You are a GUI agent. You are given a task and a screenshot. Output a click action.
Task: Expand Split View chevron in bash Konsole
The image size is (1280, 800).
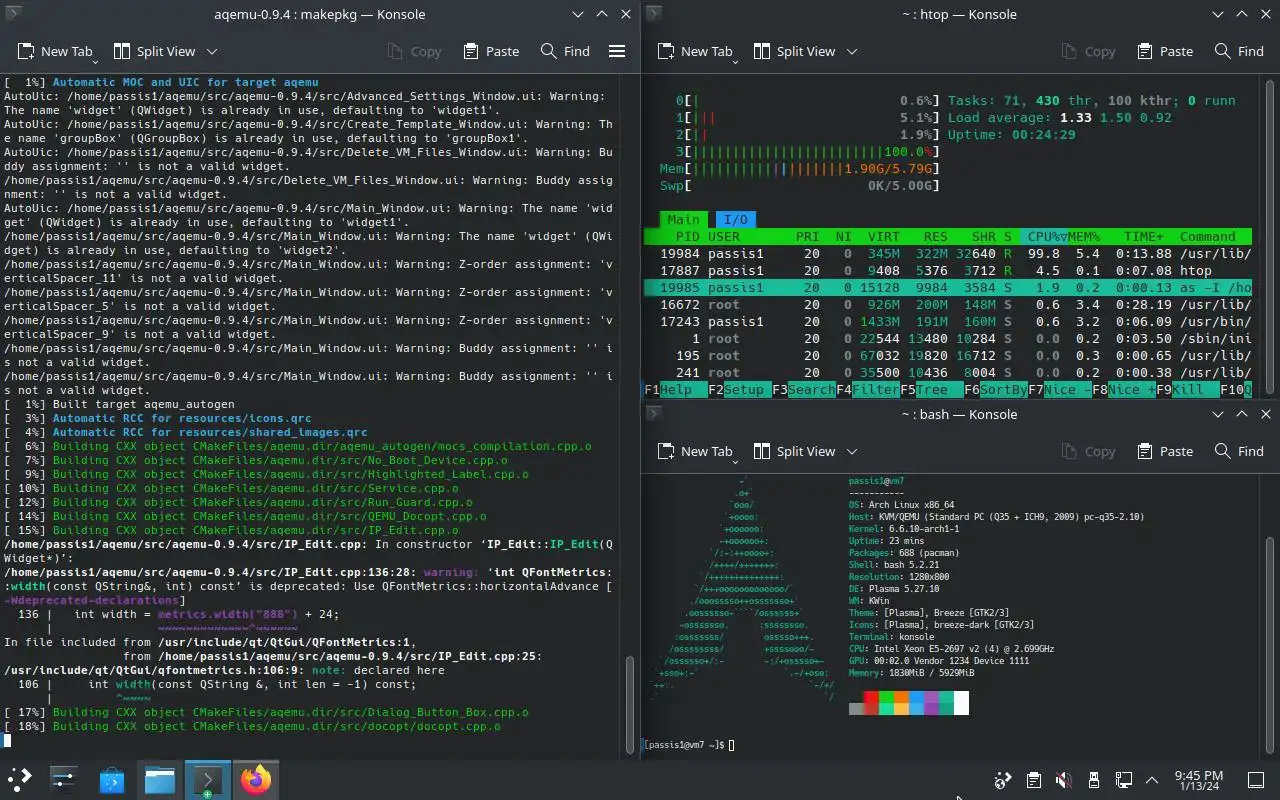click(x=852, y=451)
